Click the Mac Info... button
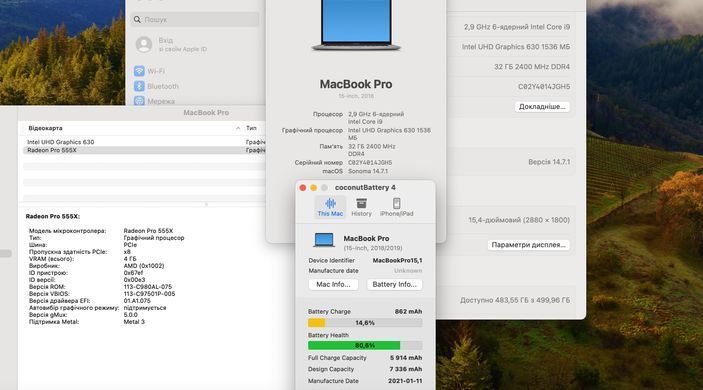This screenshot has height=390, width=703. point(333,284)
